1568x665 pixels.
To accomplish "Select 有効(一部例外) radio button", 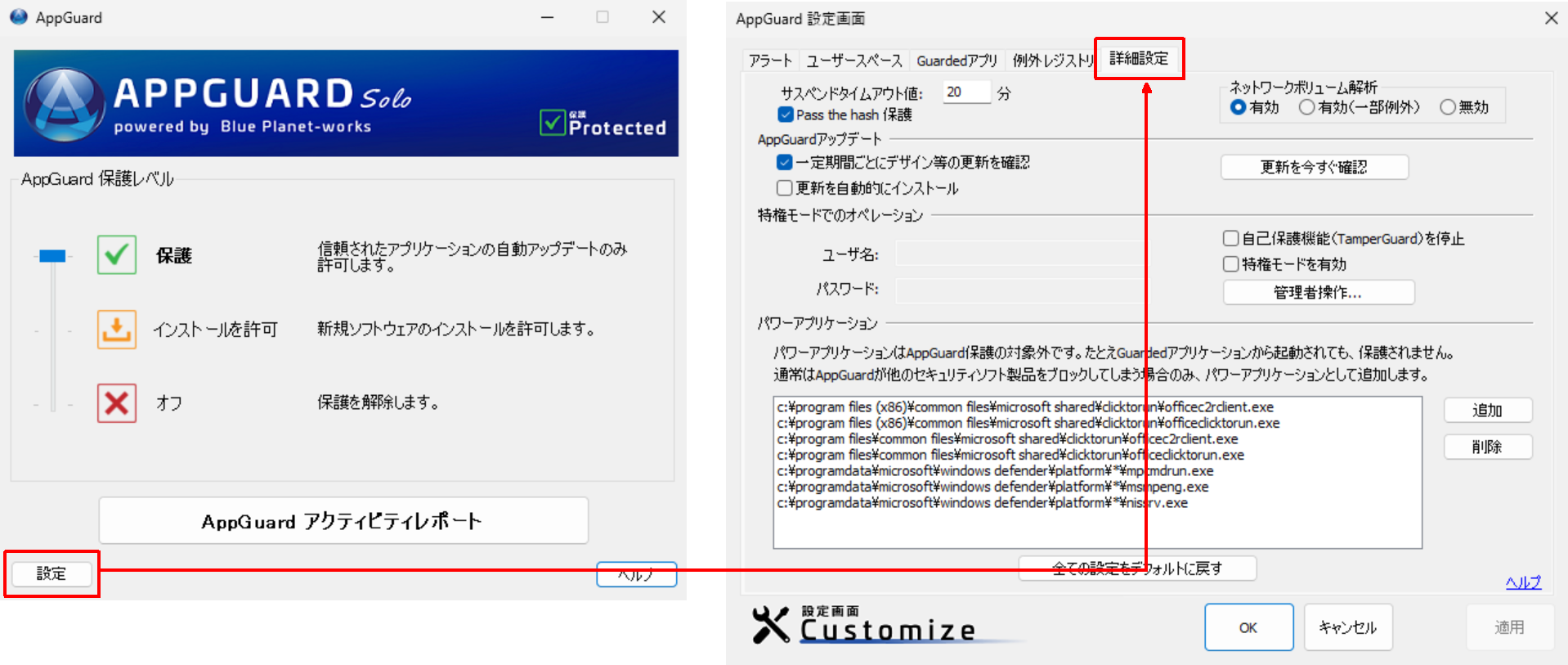I will 1306,107.
